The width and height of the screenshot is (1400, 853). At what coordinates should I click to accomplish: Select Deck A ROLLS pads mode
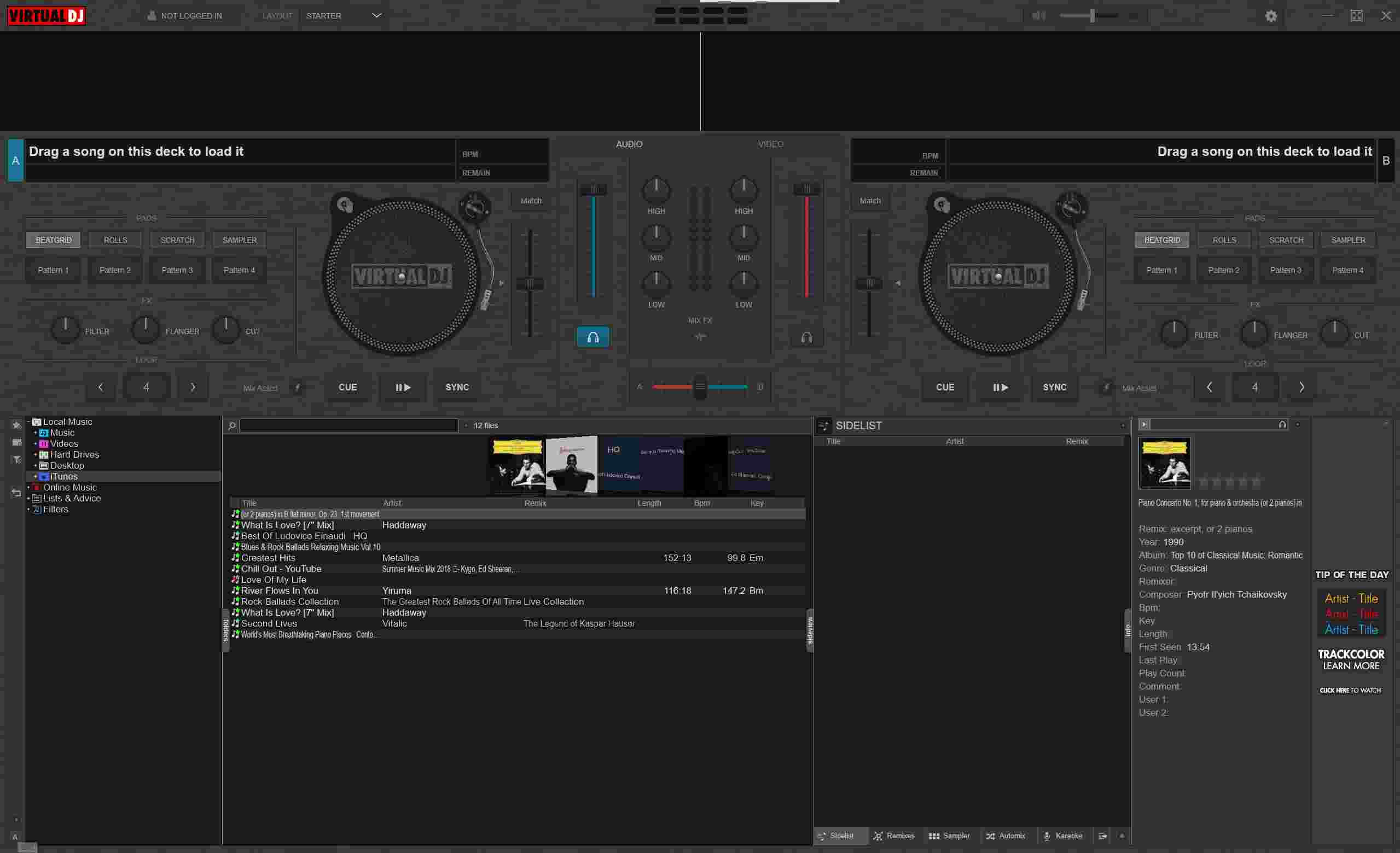(115, 240)
